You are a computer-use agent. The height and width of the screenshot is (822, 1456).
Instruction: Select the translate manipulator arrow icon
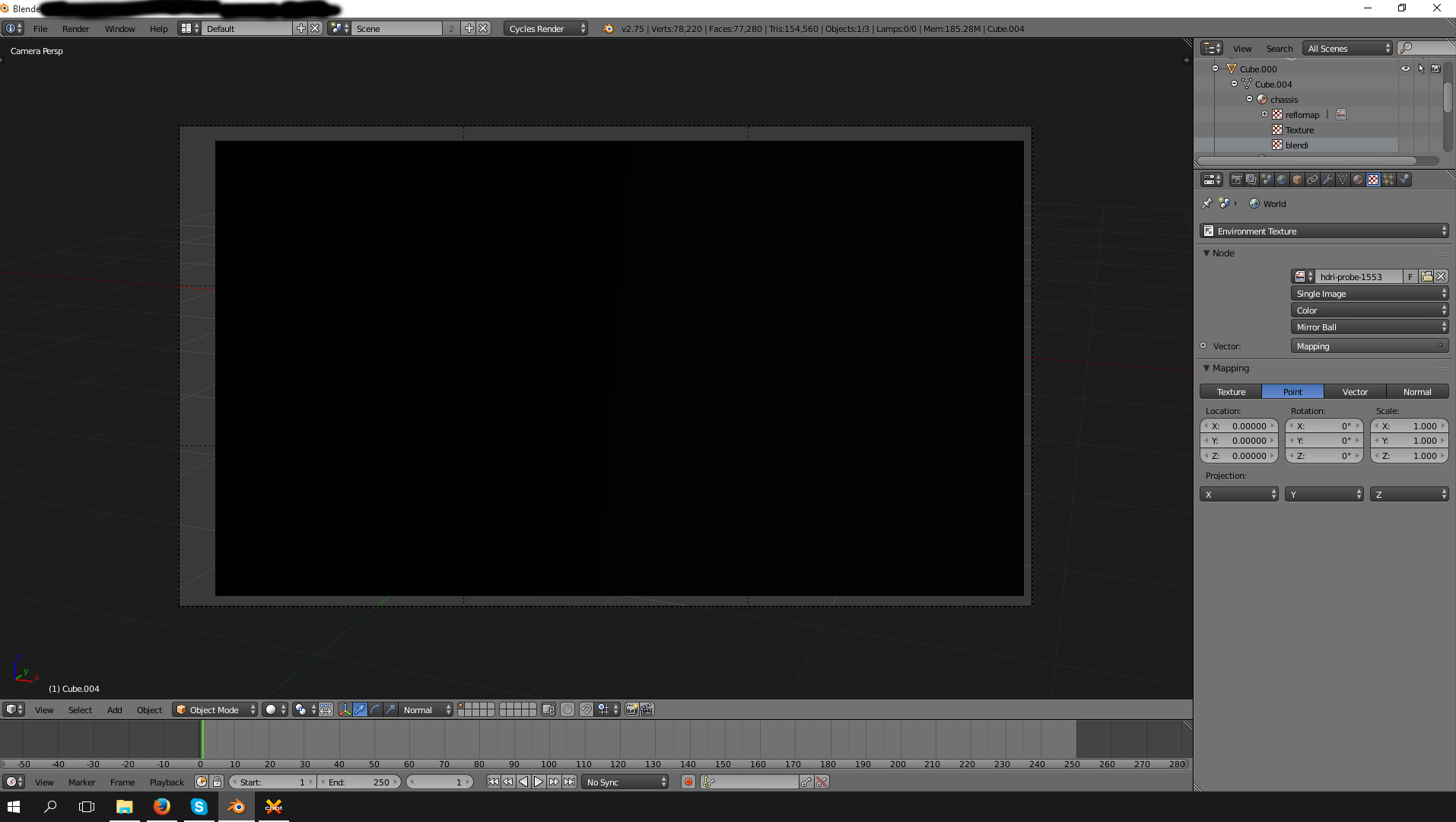[x=360, y=709]
